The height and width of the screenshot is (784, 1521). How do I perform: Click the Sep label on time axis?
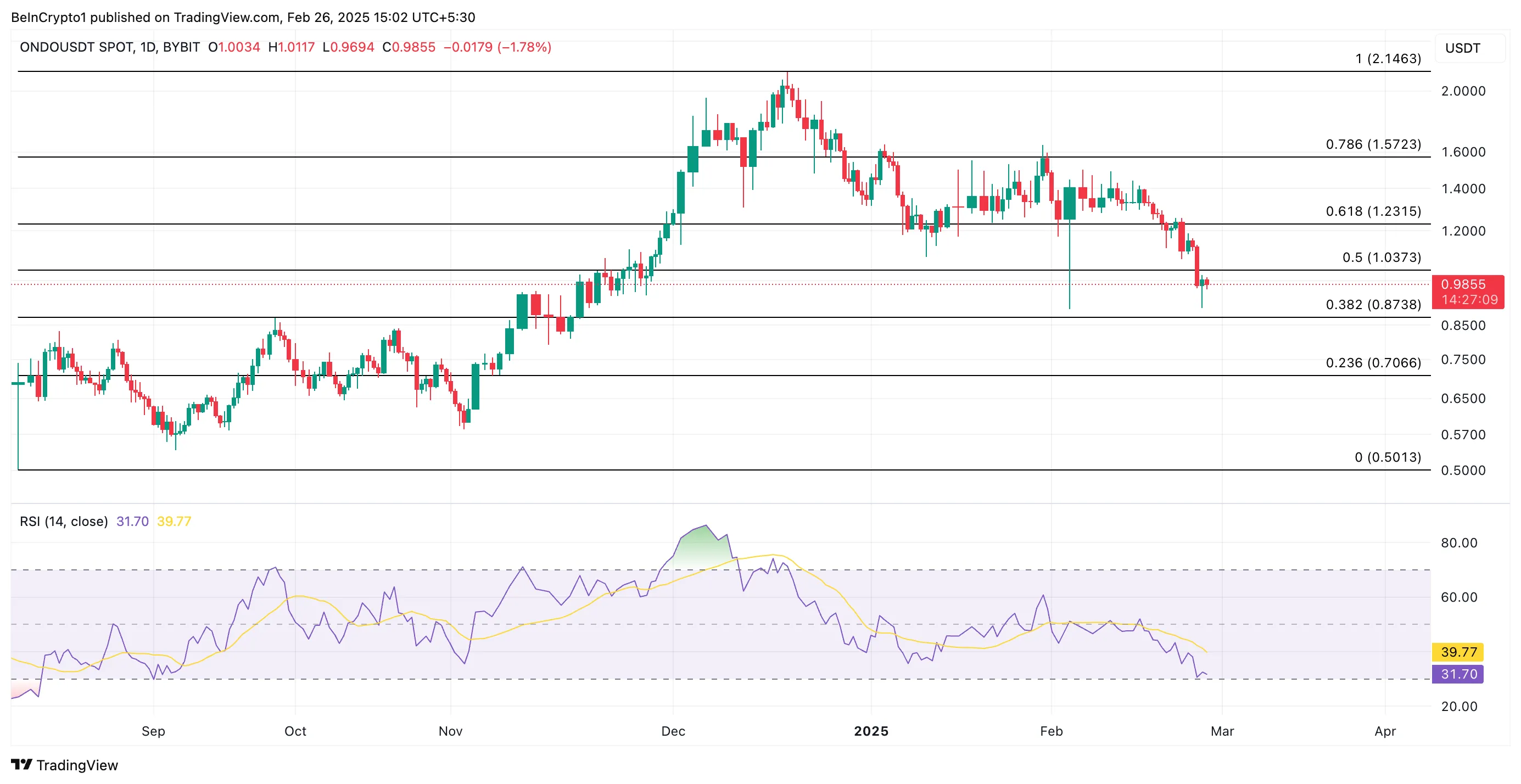(x=153, y=731)
